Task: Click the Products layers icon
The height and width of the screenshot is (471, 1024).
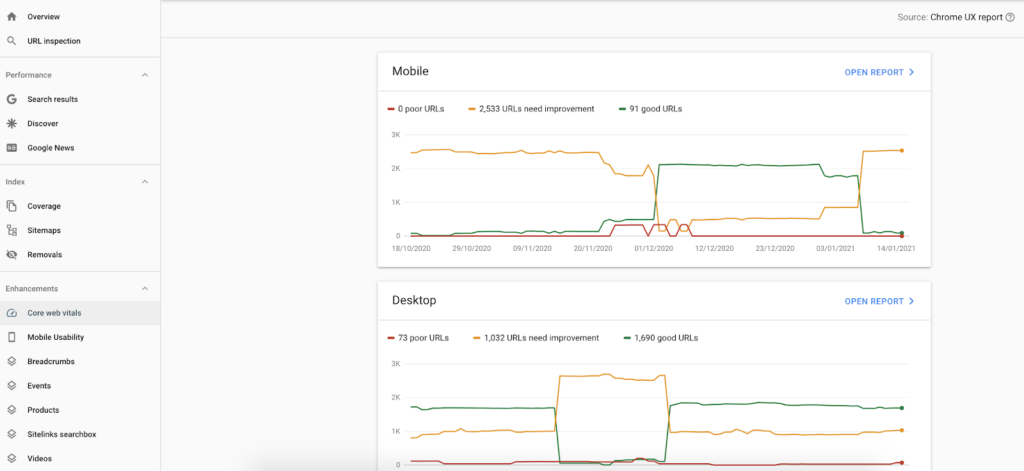Action: tap(11, 410)
